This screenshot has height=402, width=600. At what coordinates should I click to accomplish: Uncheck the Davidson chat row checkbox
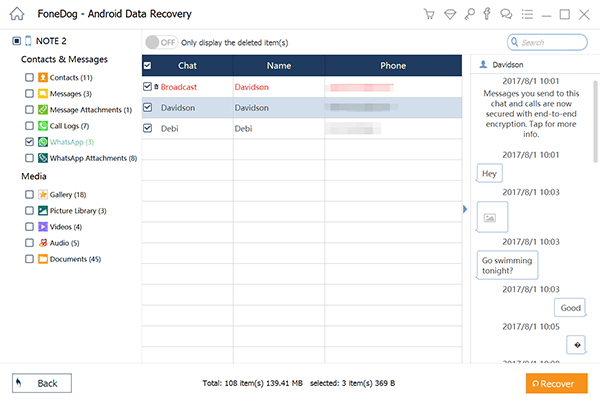click(147, 107)
